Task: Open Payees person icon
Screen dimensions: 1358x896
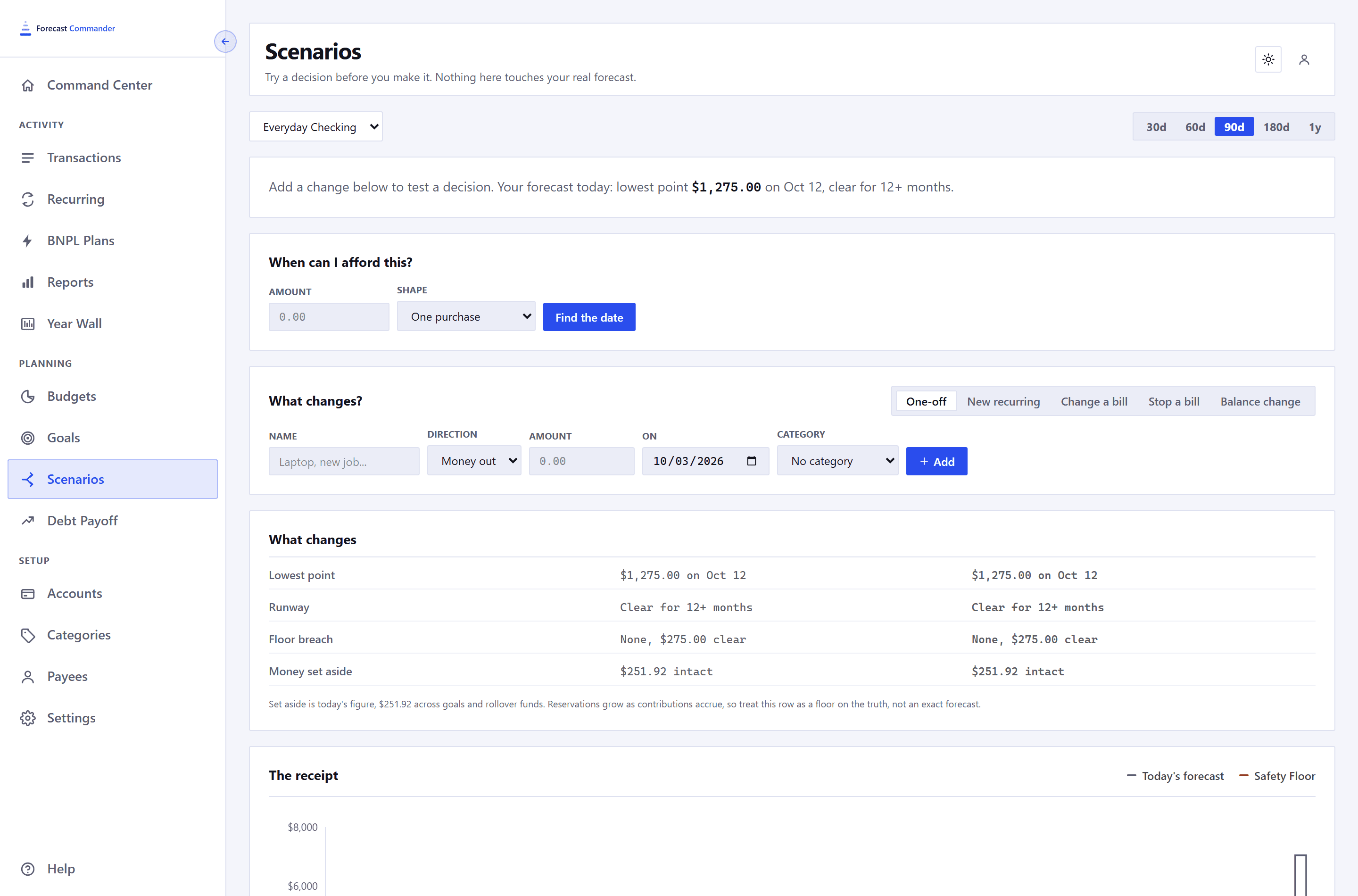Action: pos(27,677)
